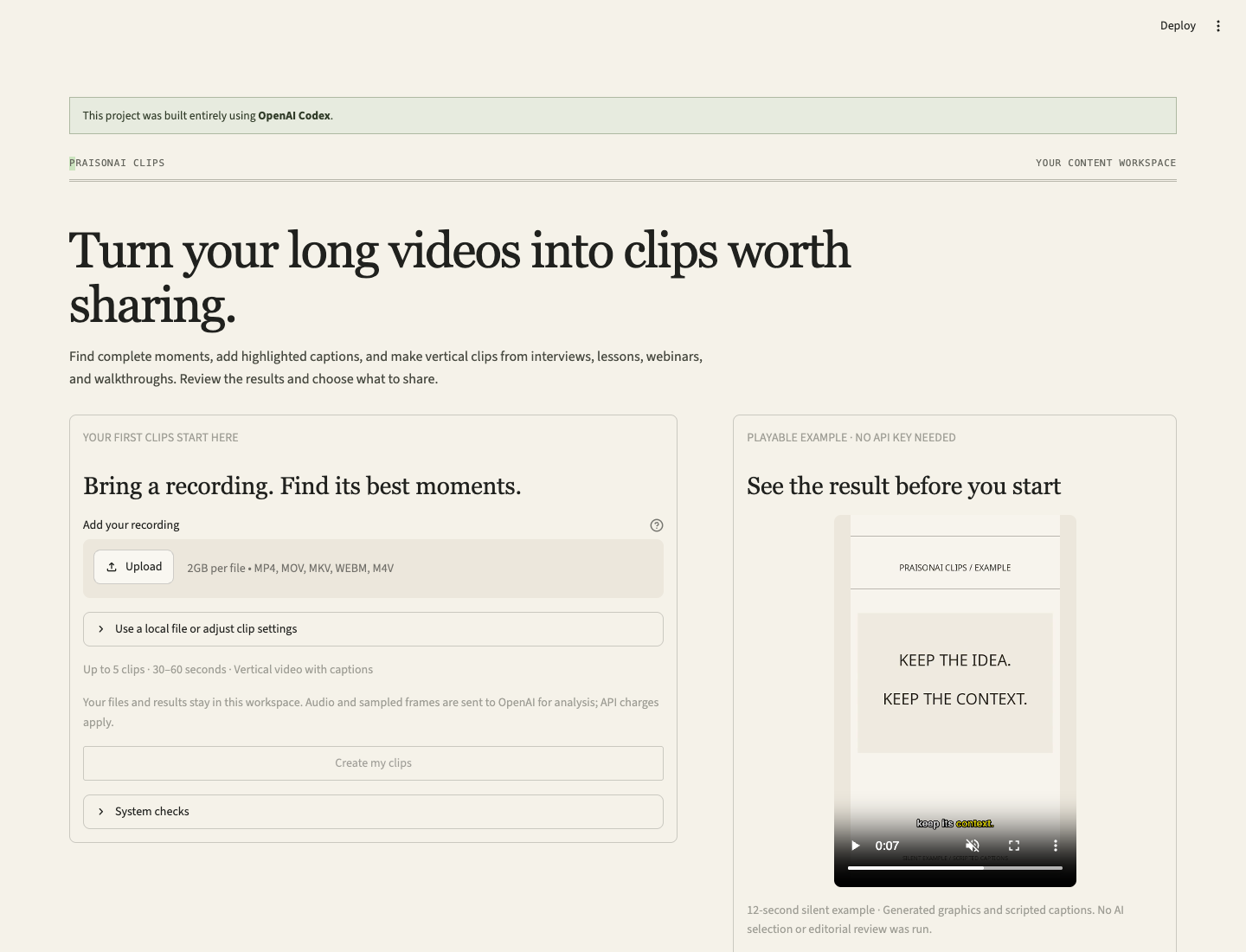Click the "See the result before you start" heading
1246x952 pixels.
pos(903,486)
